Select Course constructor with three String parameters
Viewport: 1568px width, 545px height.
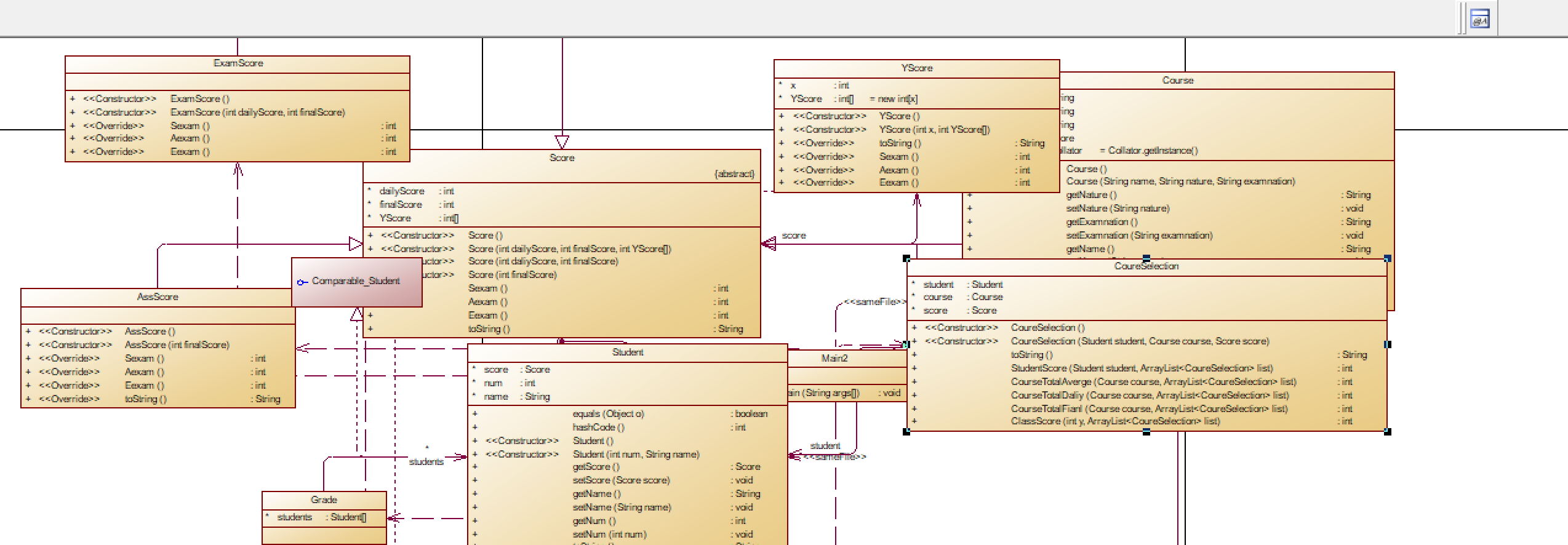tap(1180, 181)
